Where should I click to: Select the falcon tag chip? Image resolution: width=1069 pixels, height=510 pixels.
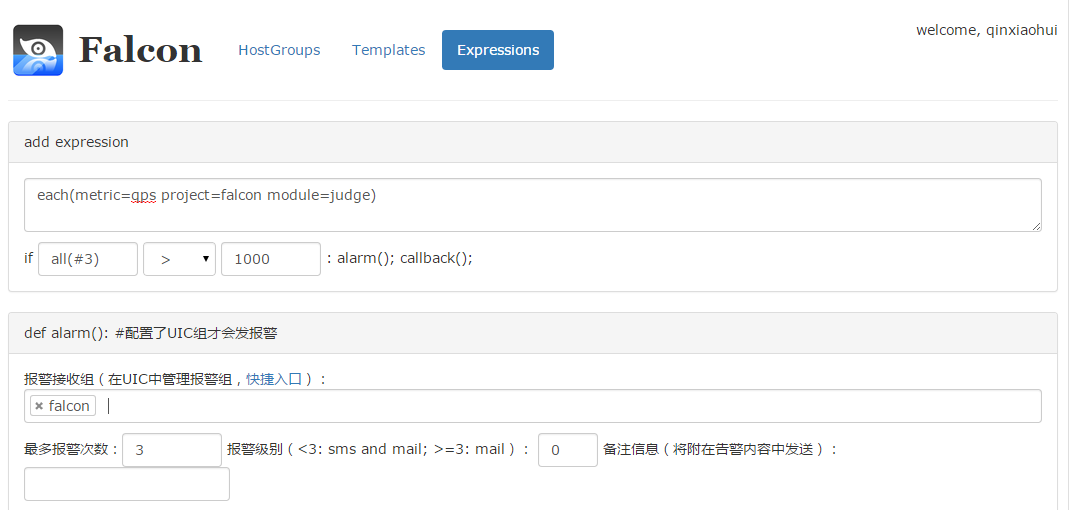point(69,406)
